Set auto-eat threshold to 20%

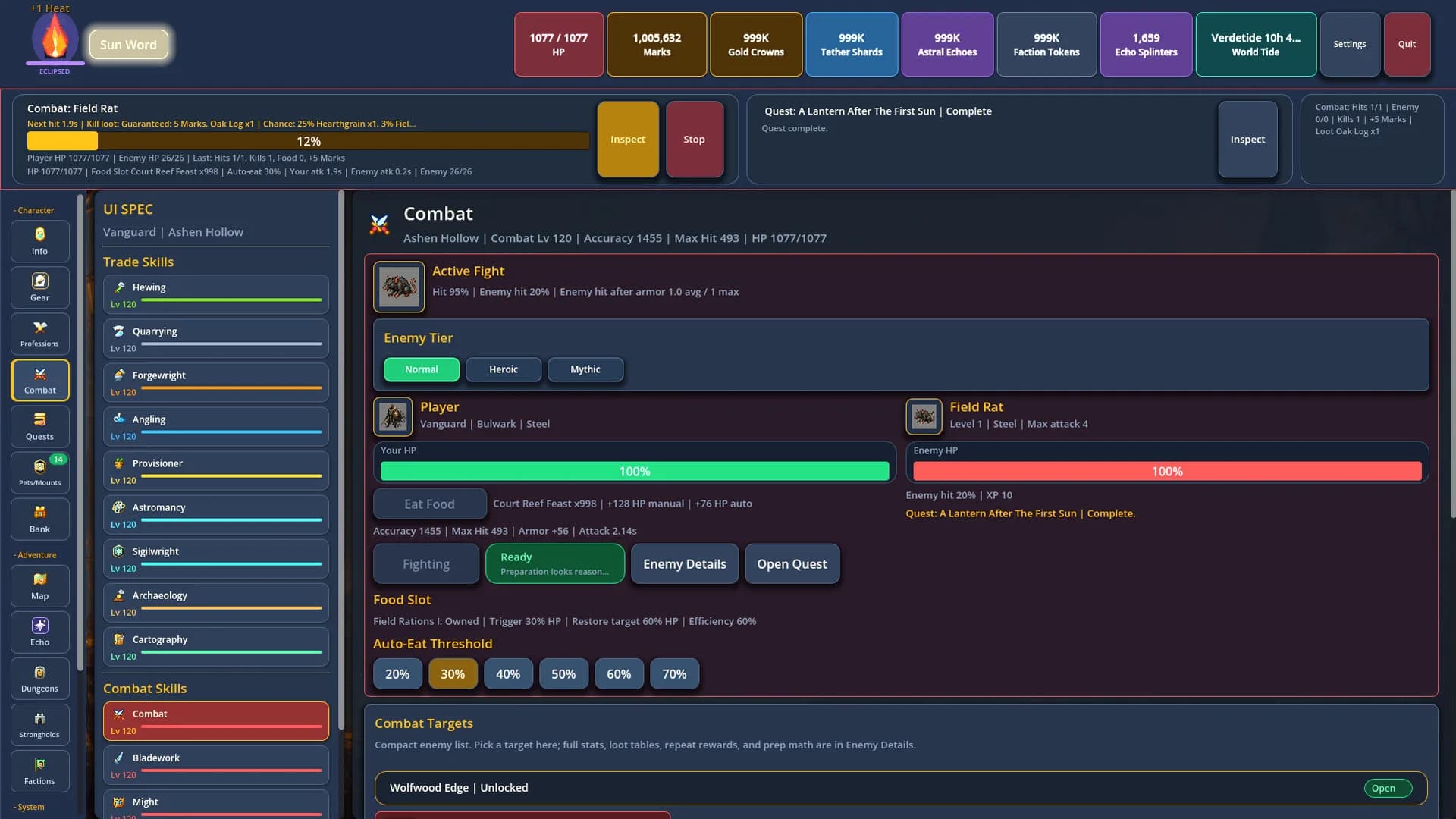[x=397, y=673]
